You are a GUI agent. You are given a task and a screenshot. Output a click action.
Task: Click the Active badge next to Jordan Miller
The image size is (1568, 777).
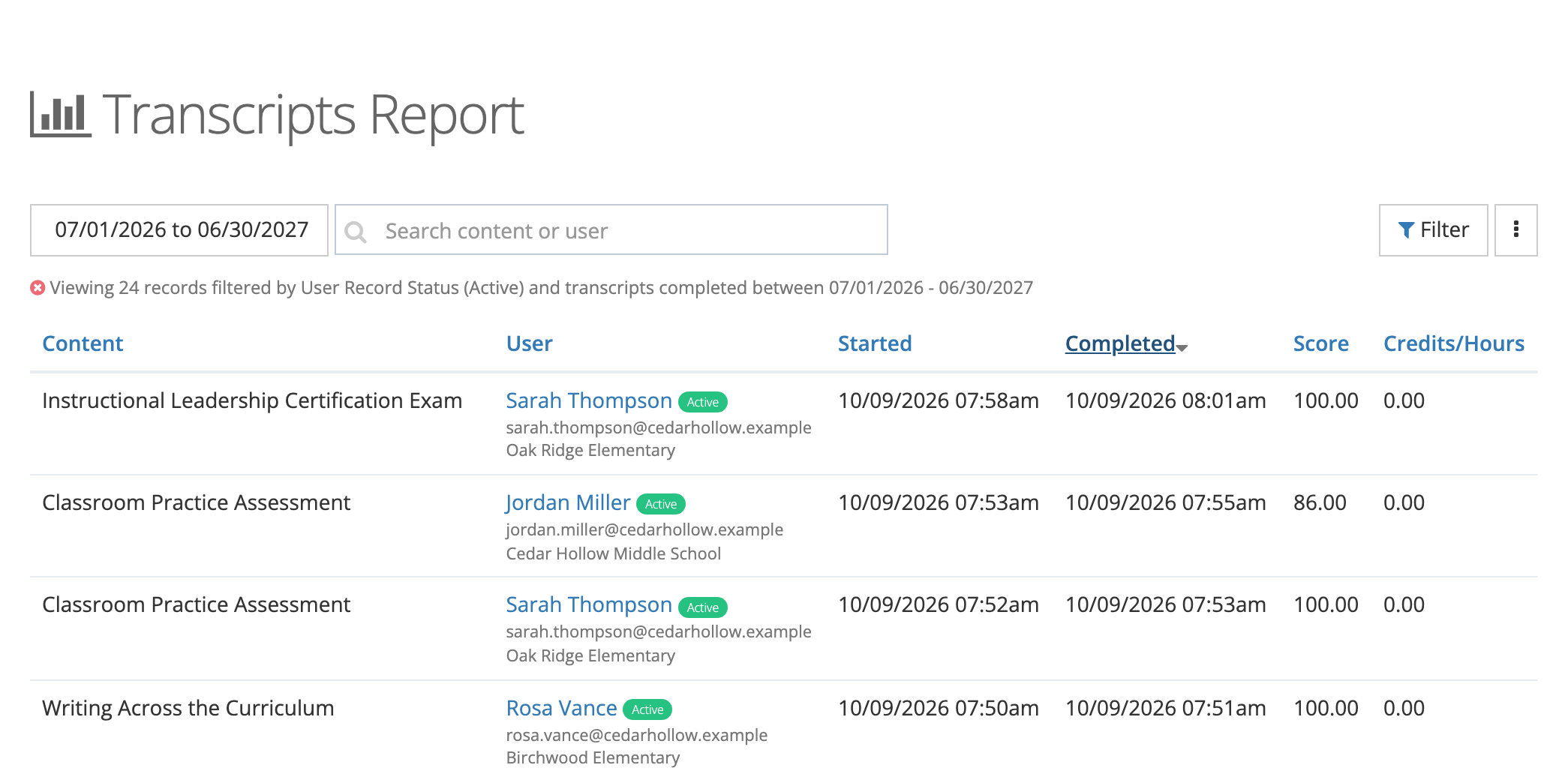point(661,504)
